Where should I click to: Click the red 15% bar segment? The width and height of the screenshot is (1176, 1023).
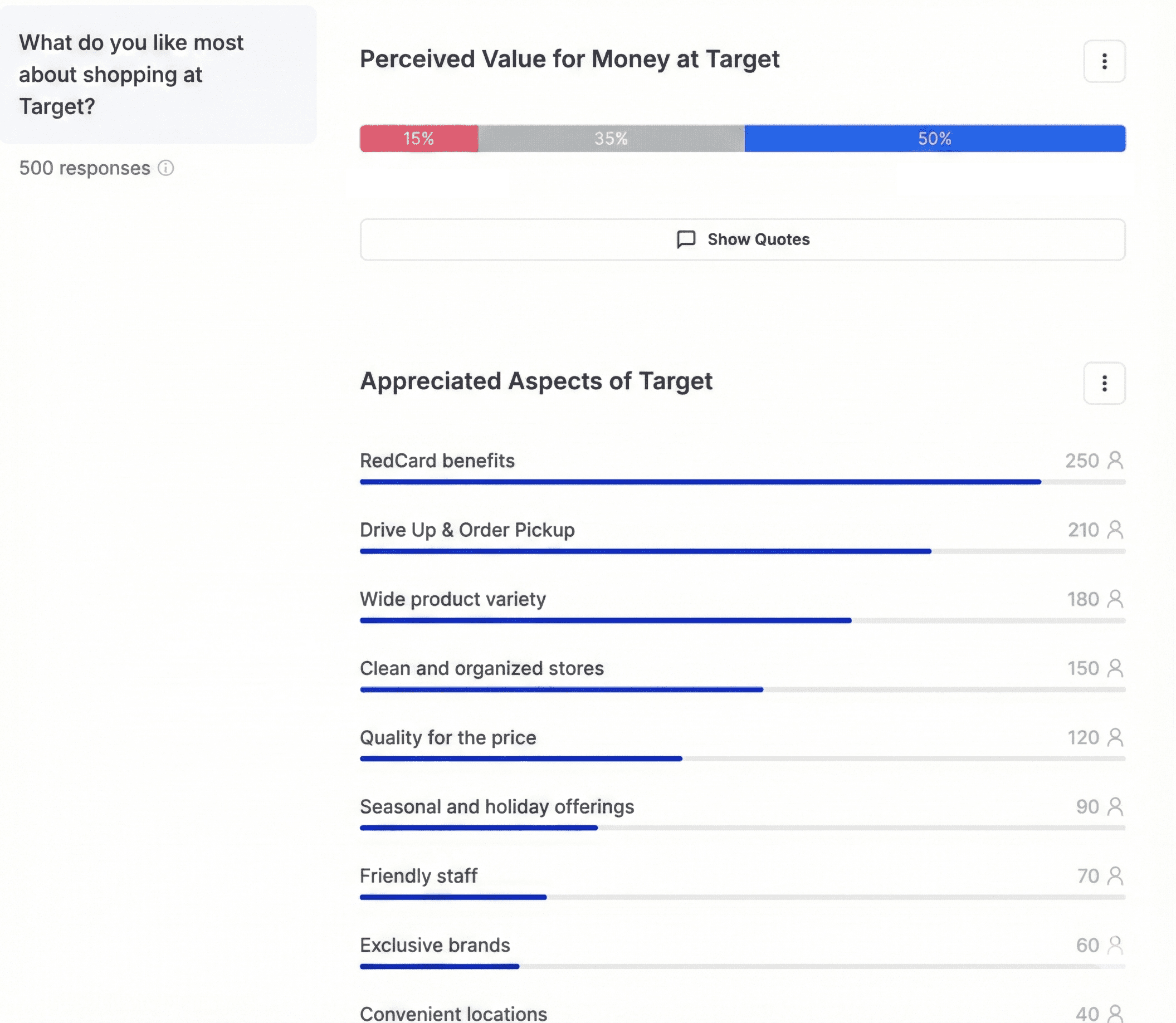419,138
